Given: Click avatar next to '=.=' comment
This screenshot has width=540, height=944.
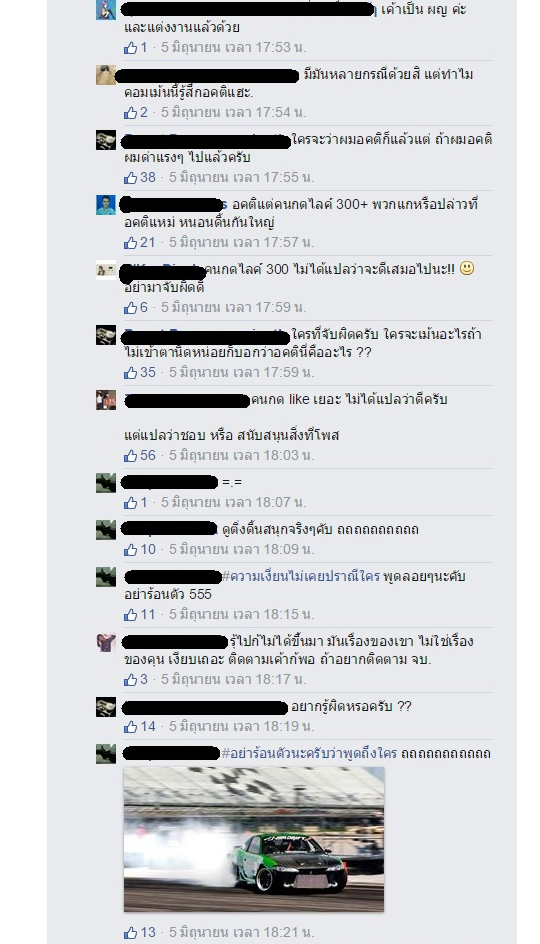Looking at the screenshot, I should click(106, 483).
